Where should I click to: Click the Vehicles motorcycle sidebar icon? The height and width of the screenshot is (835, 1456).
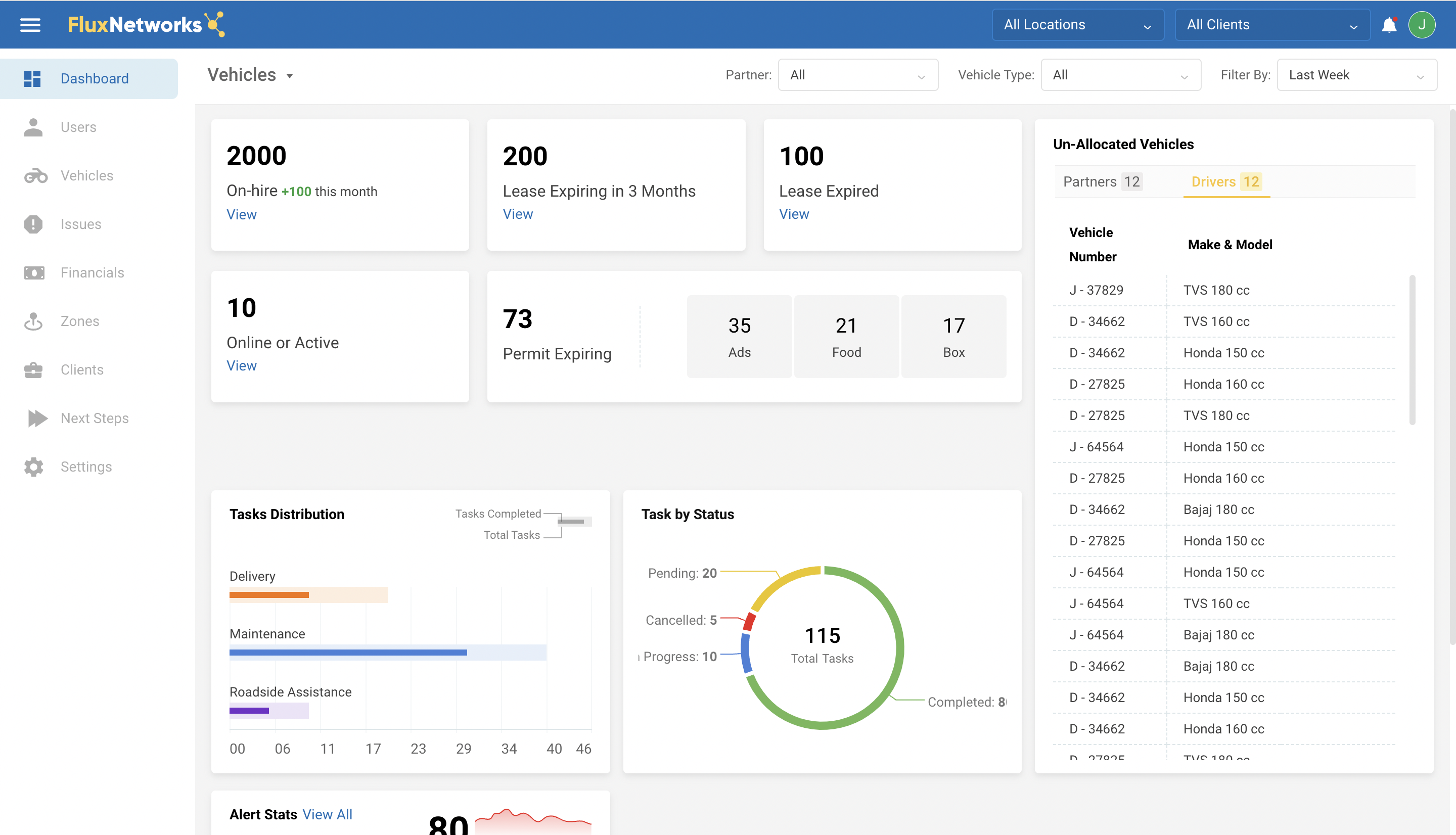[x=35, y=175]
